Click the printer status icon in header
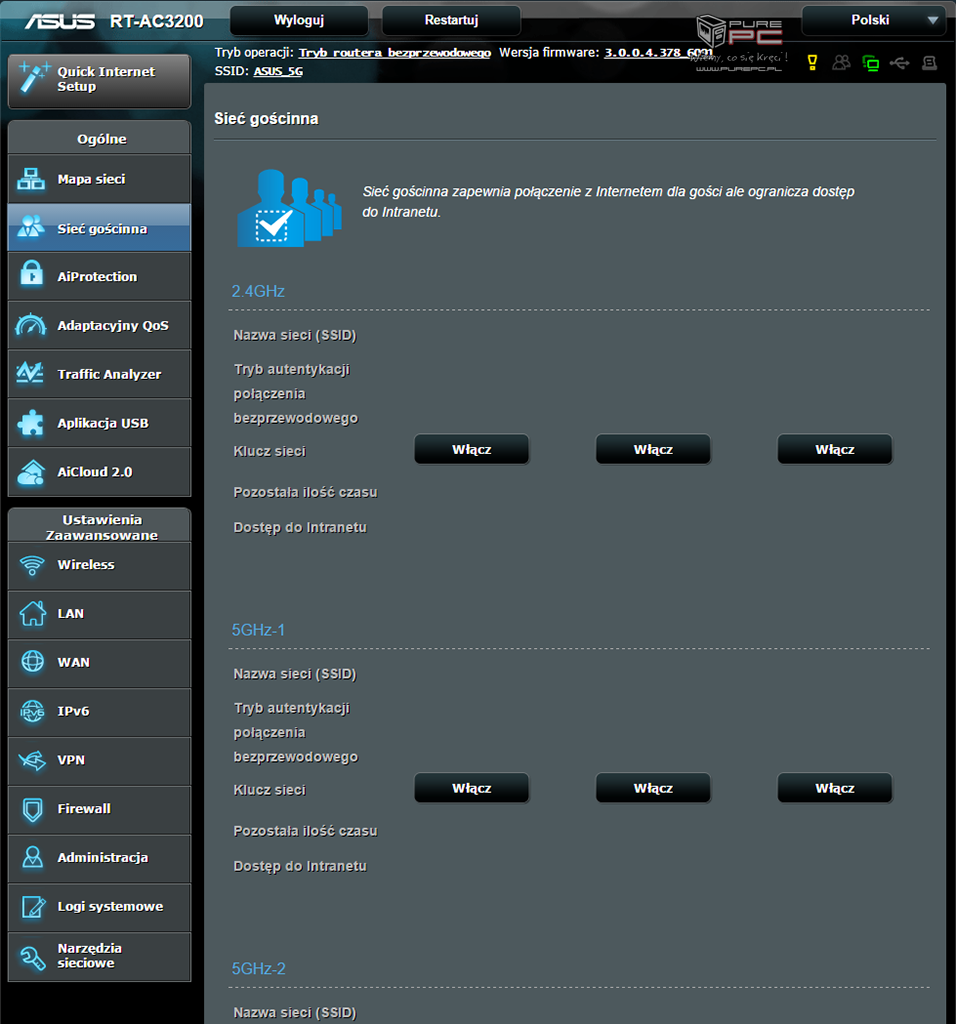956x1024 pixels. (929, 63)
